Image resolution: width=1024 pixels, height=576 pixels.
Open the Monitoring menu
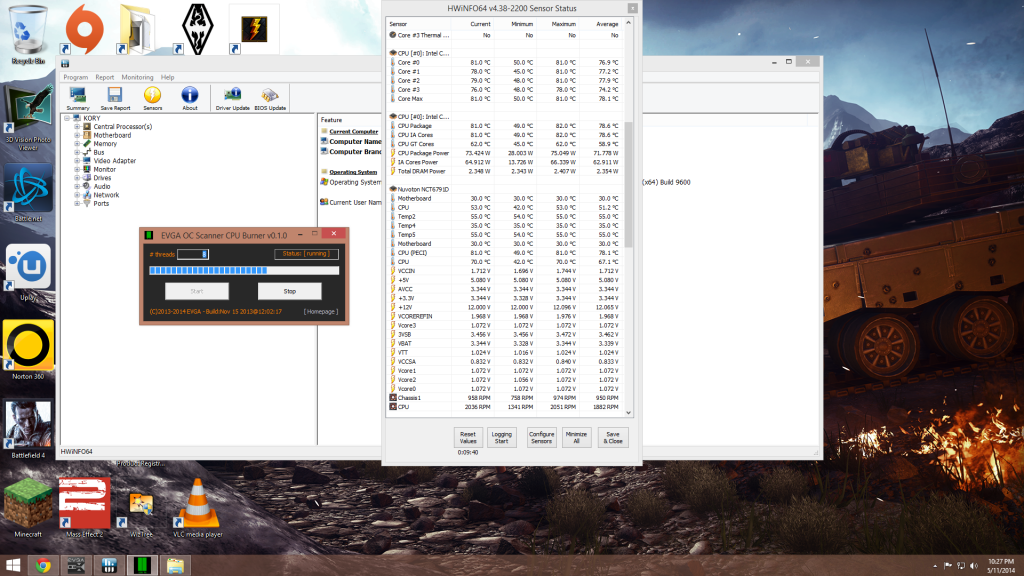pos(137,77)
